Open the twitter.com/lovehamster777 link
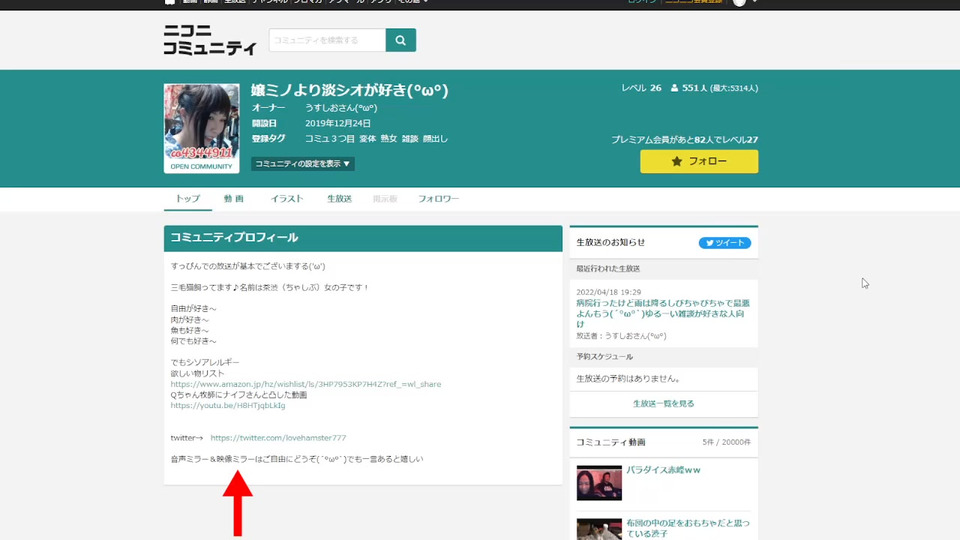The height and width of the screenshot is (540, 960). [x=278, y=438]
